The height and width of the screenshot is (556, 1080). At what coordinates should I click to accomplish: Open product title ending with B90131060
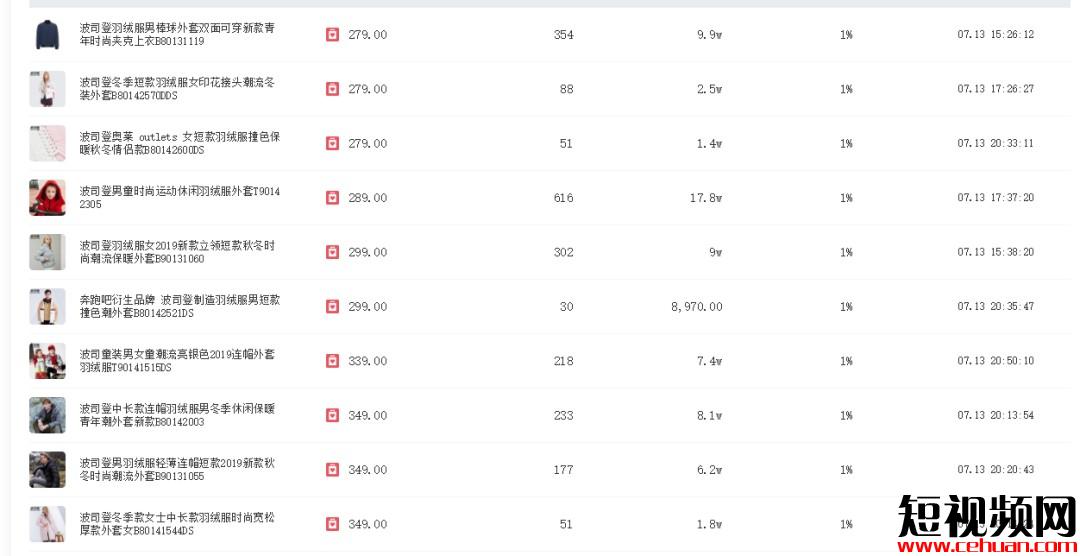pos(177,252)
